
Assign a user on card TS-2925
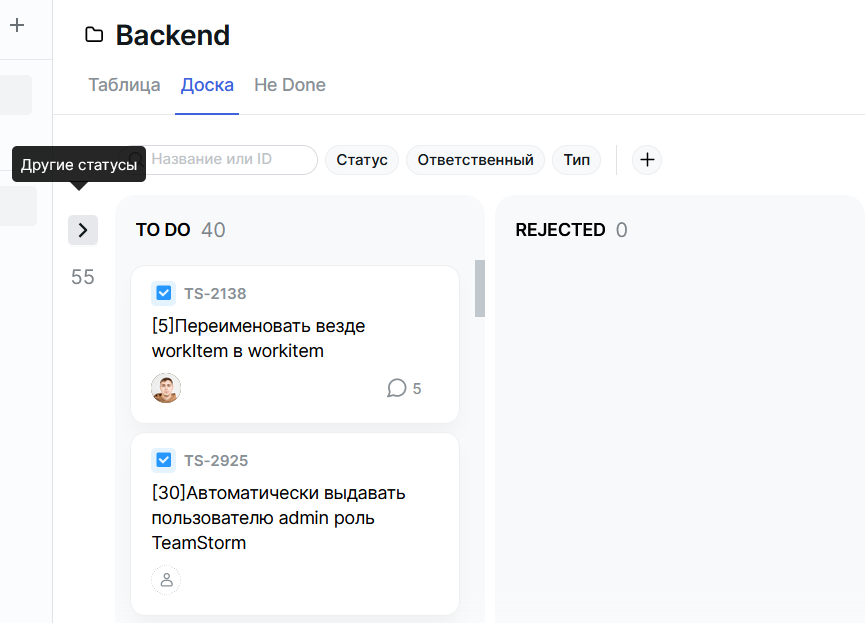pyautogui.click(x=166, y=580)
